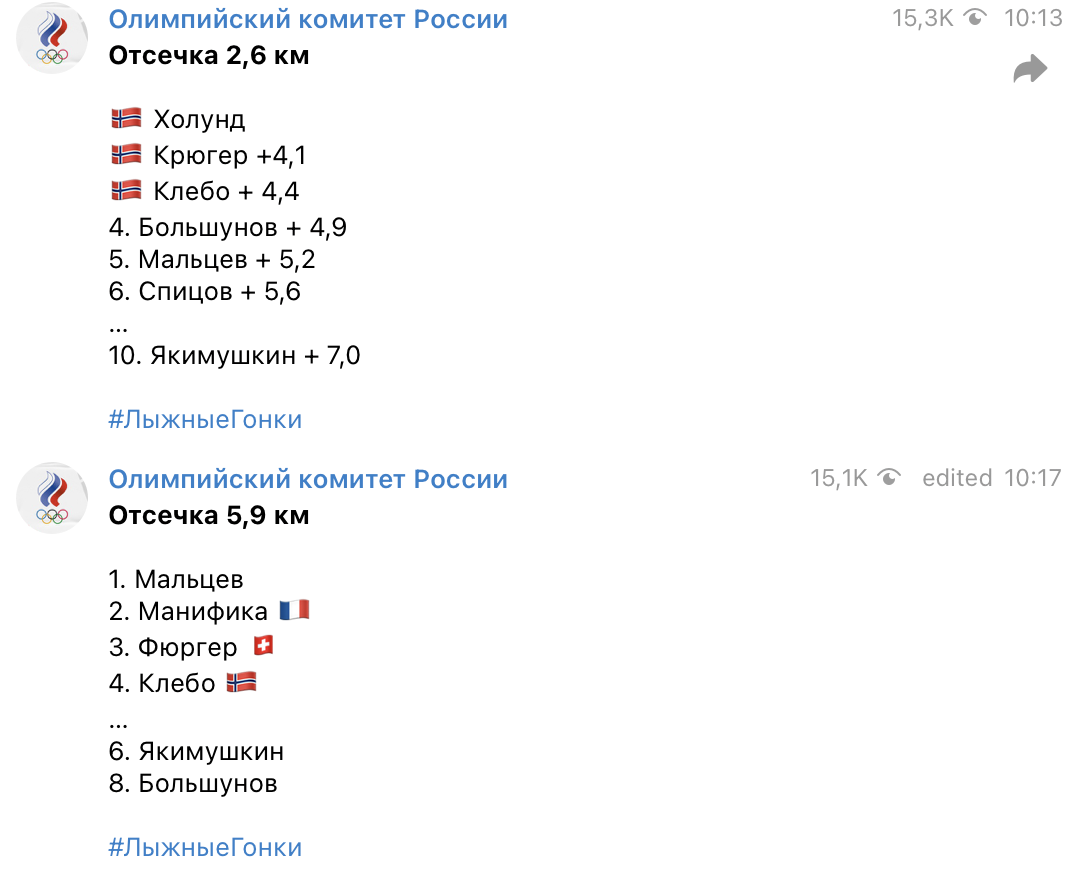Click heading Отсечка 5,9 км

[209, 515]
